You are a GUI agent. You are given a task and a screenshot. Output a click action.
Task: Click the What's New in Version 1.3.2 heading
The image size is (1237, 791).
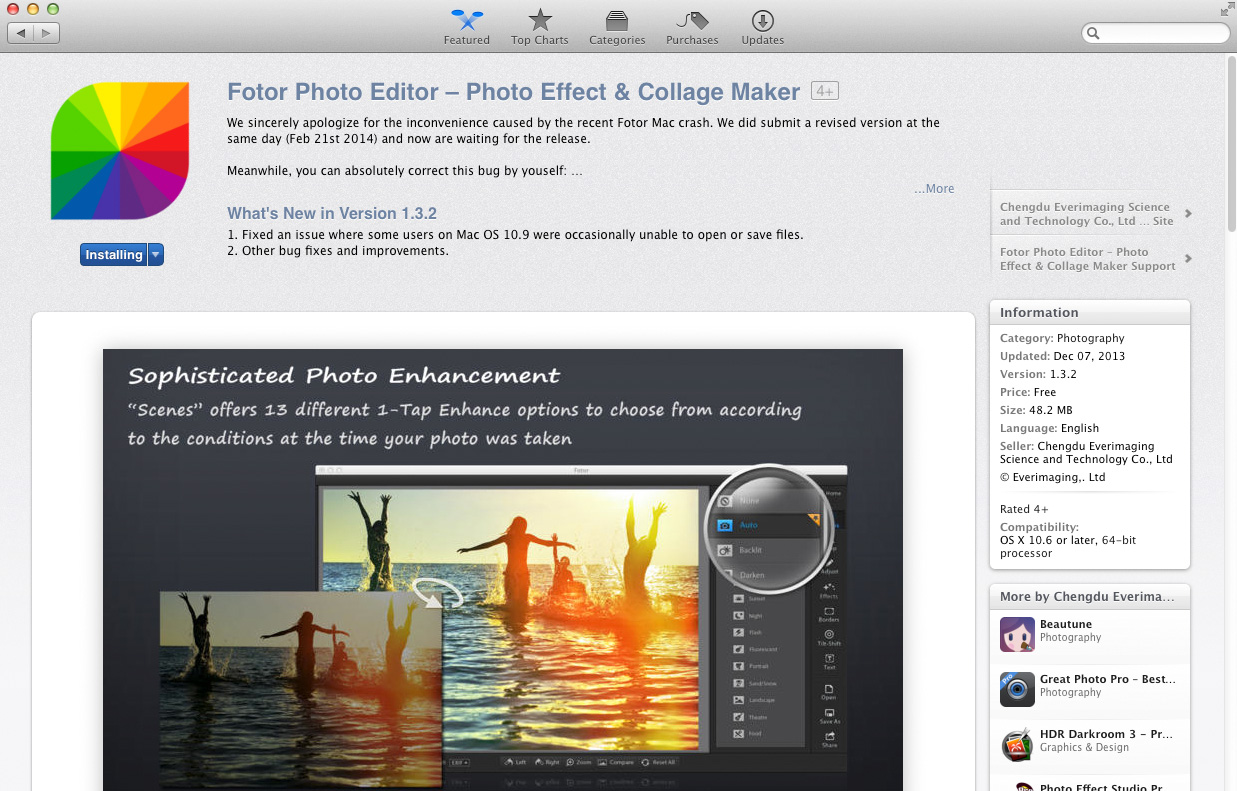tap(332, 213)
